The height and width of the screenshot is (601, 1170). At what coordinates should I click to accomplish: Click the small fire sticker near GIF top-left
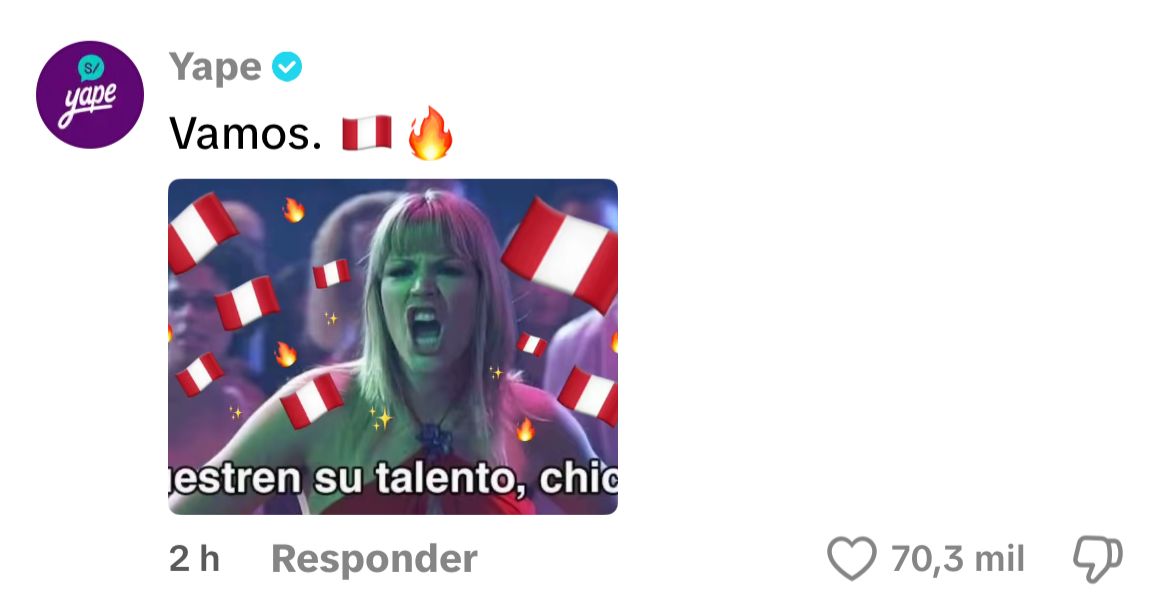[293, 210]
